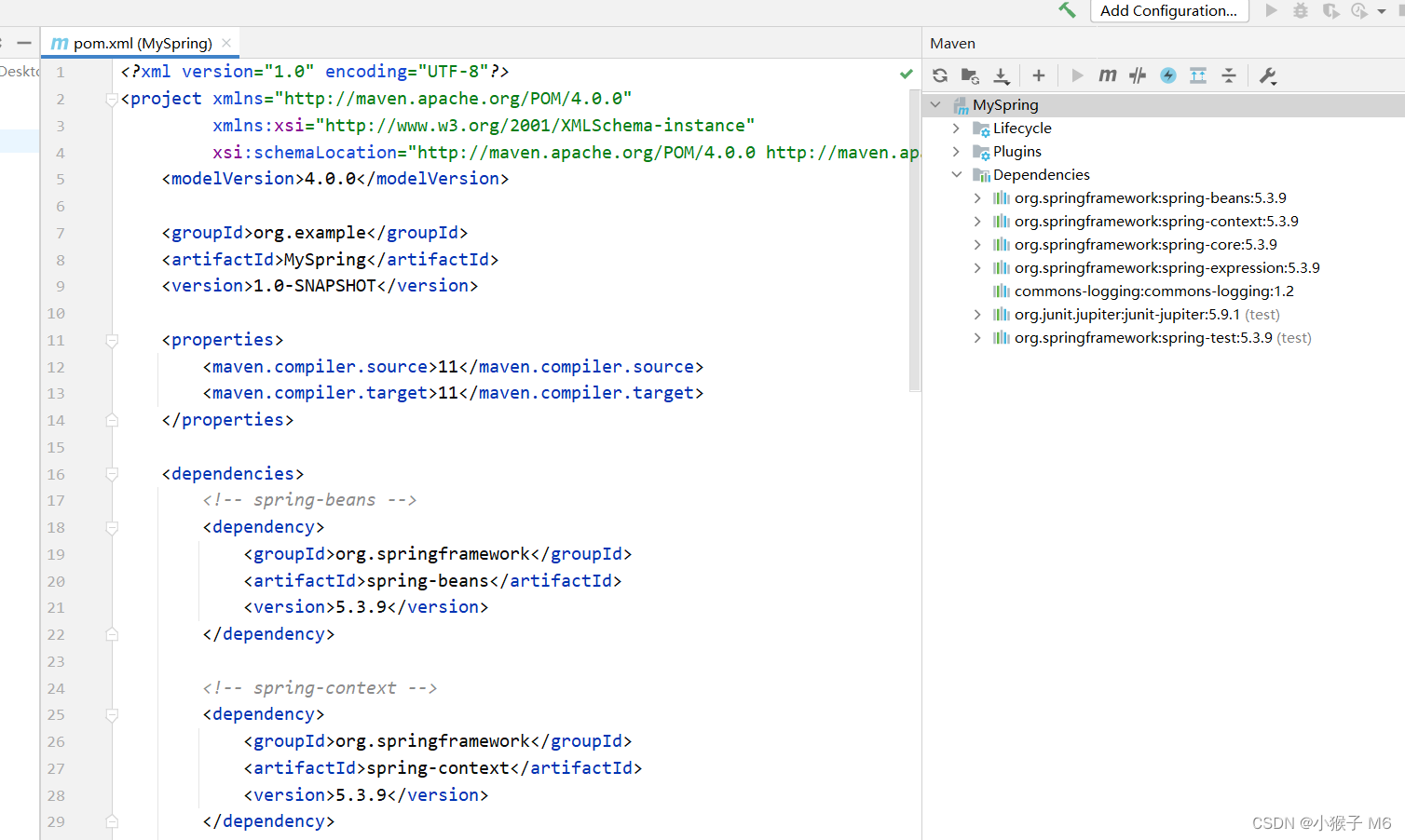
Task: Expand spring-core:5.3.9 dependency
Action: tap(976, 244)
